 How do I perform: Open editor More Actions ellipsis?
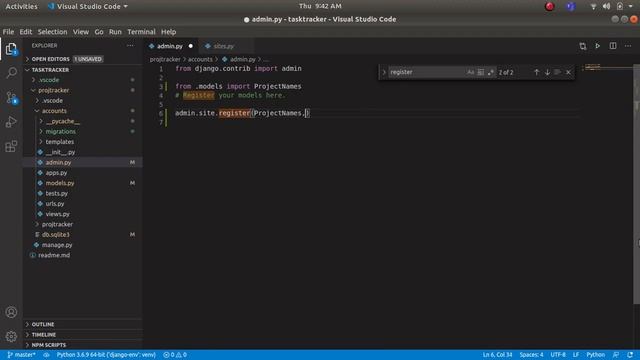tap(628, 46)
